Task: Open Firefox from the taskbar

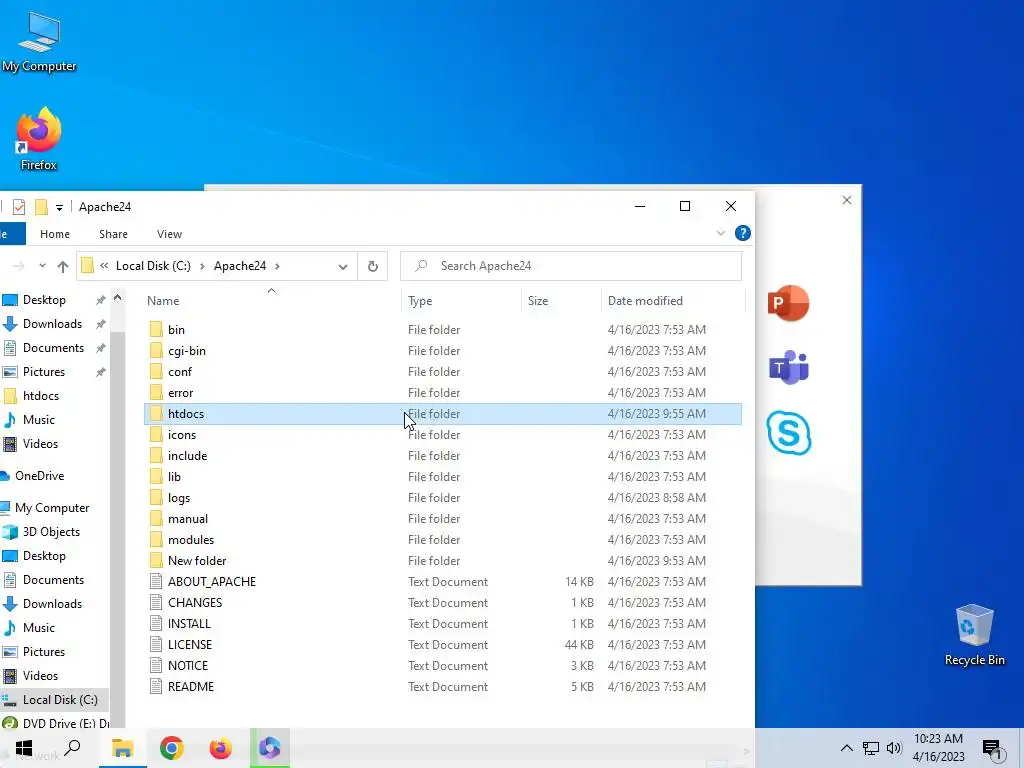Action: 221,748
